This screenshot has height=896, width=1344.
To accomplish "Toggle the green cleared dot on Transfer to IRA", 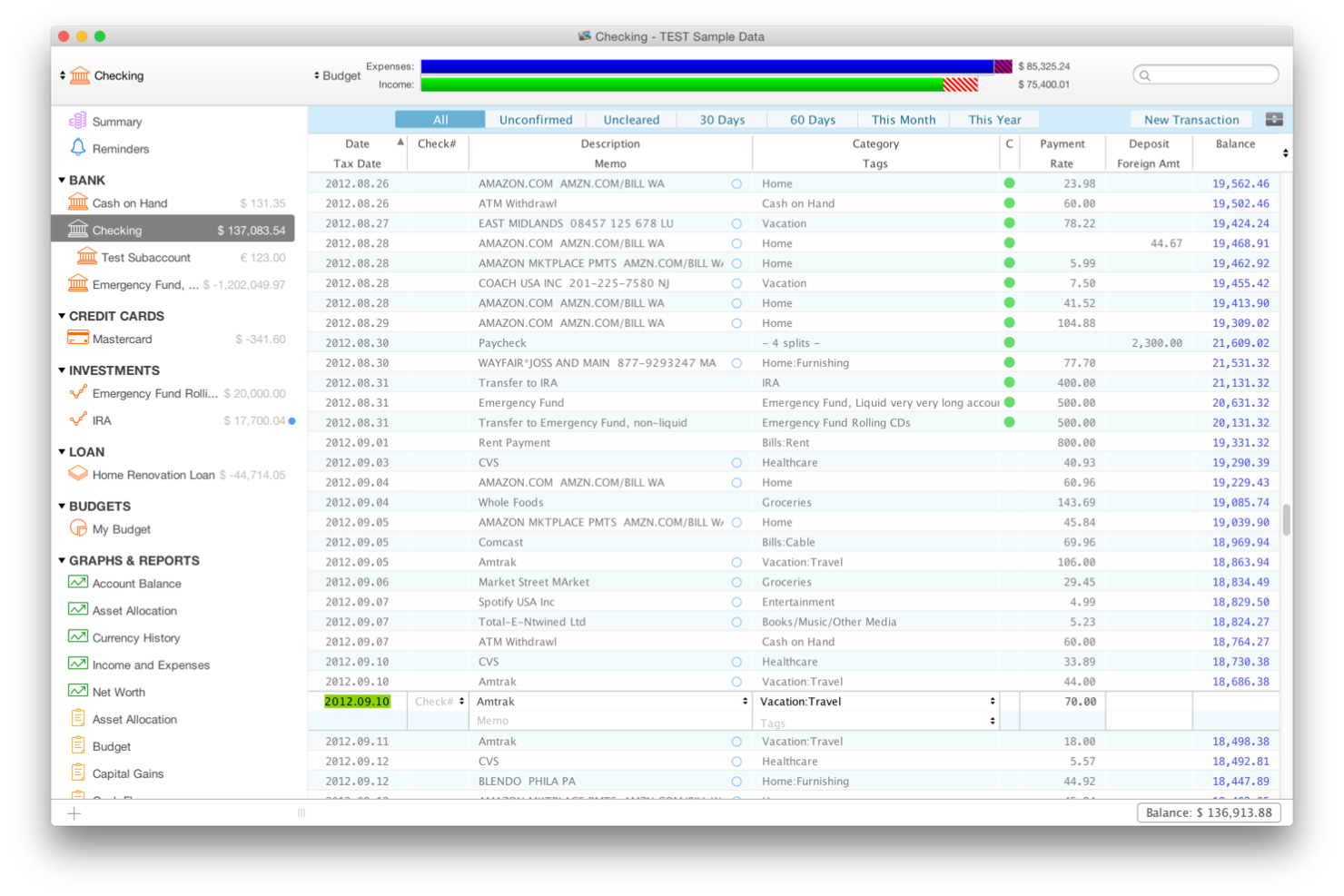I will [x=1008, y=382].
